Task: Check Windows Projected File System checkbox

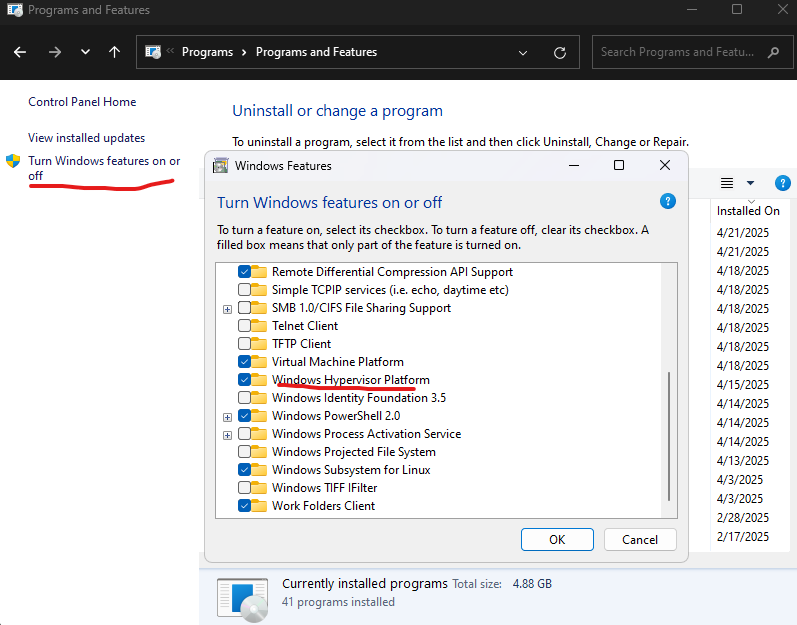Action: click(244, 452)
